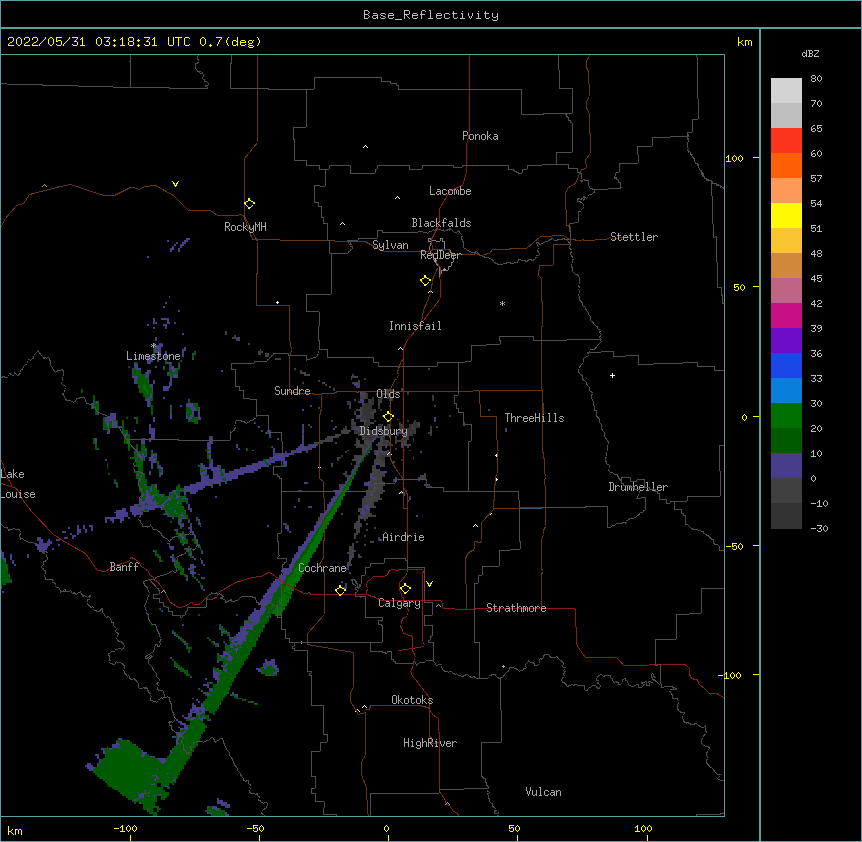Select the orange 57 dBZ color swatch
862x842 pixels.
click(x=786, y=165)
